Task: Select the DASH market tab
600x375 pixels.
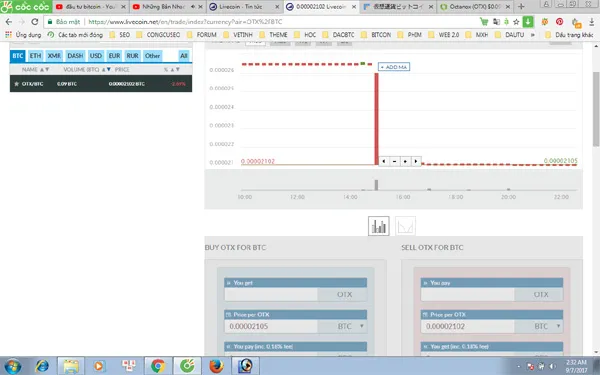Action: click(x=75, y=56)
